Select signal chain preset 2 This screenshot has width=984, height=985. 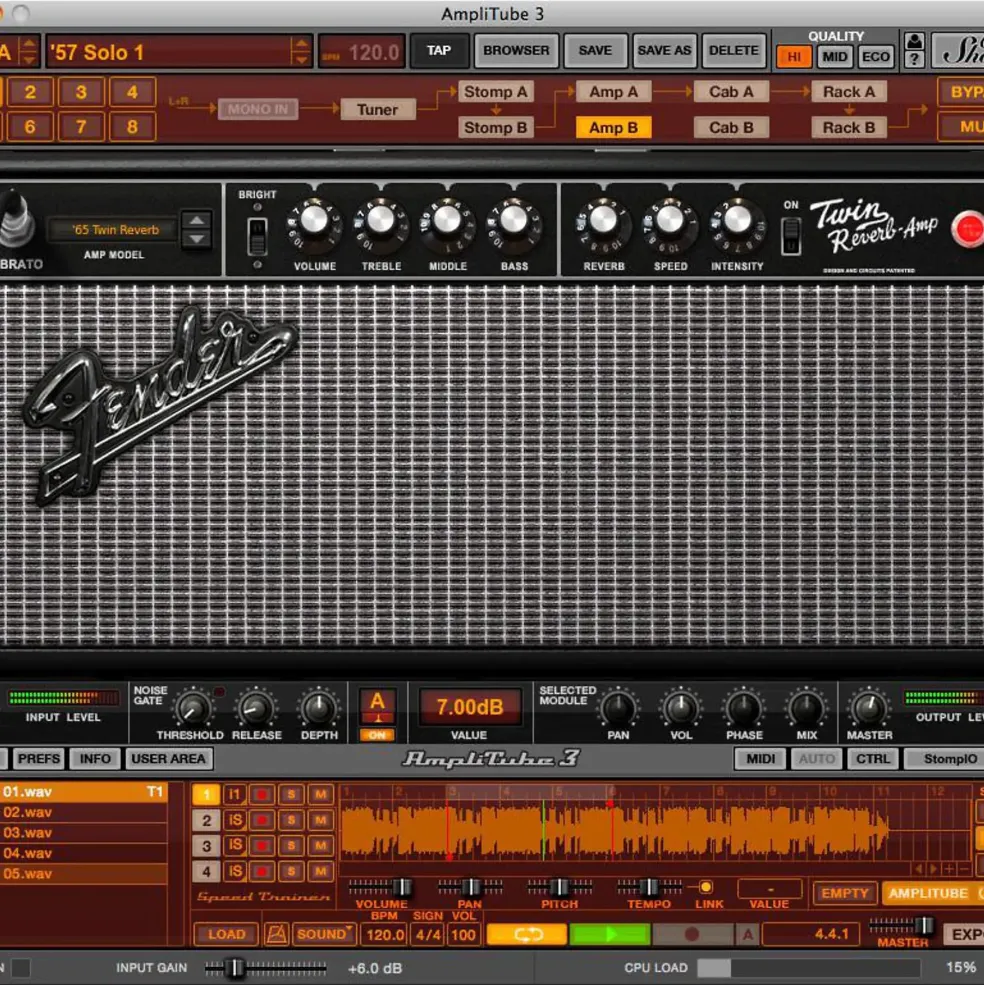click(x=30, y=92)
